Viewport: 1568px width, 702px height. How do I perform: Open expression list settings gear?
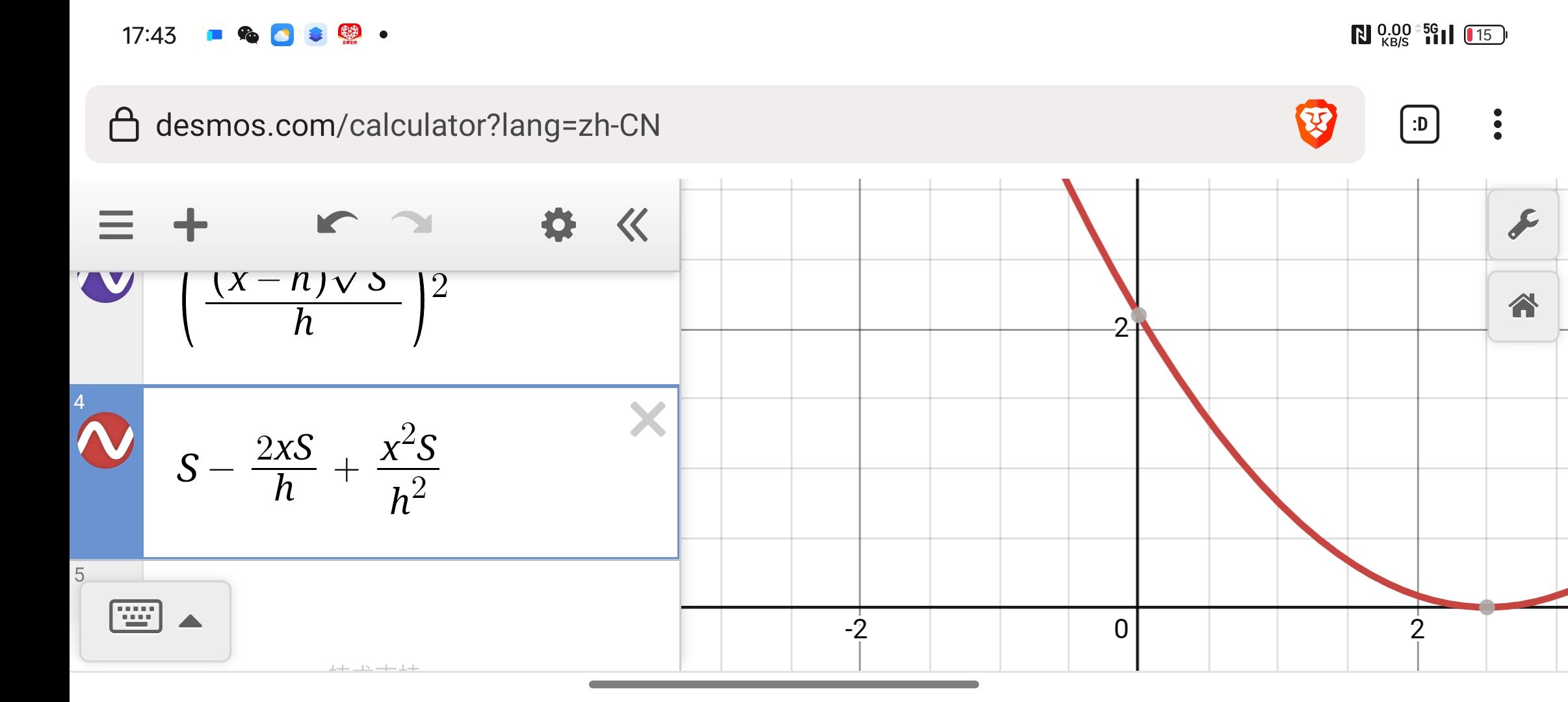point(558,225)
